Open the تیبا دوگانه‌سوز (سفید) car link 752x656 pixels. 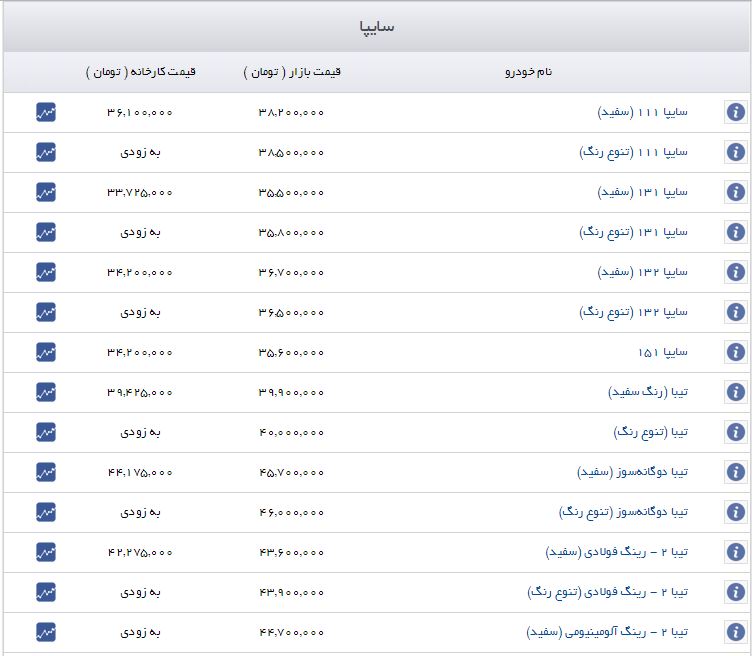[x=632, y=472]
